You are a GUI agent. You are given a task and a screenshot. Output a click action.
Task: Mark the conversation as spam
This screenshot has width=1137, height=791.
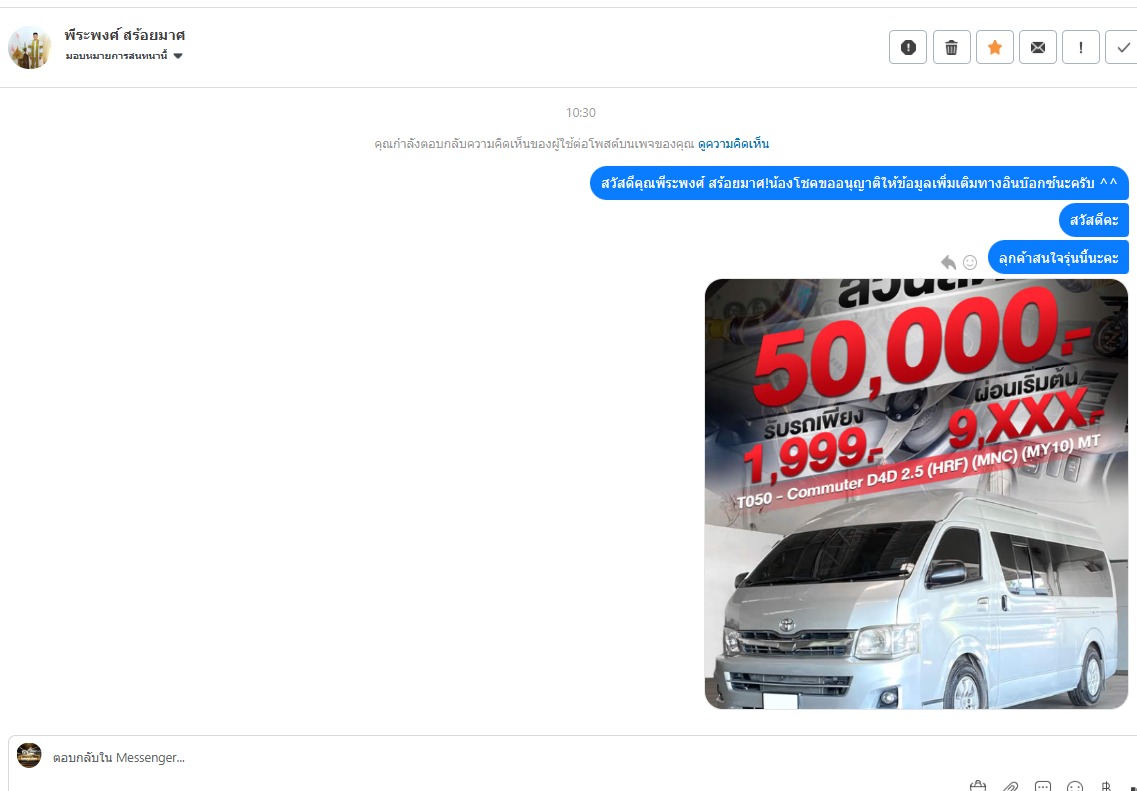pos(908,48)
